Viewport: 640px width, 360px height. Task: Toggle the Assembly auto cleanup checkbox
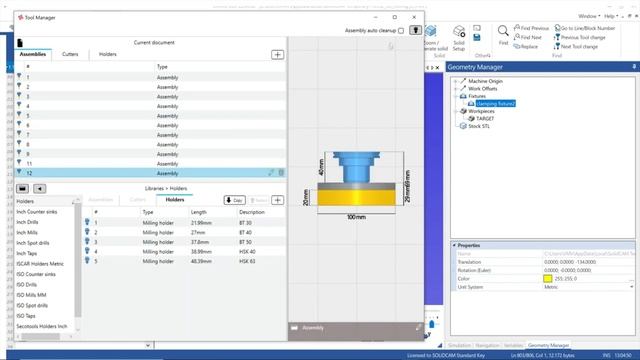pos(401,31)
